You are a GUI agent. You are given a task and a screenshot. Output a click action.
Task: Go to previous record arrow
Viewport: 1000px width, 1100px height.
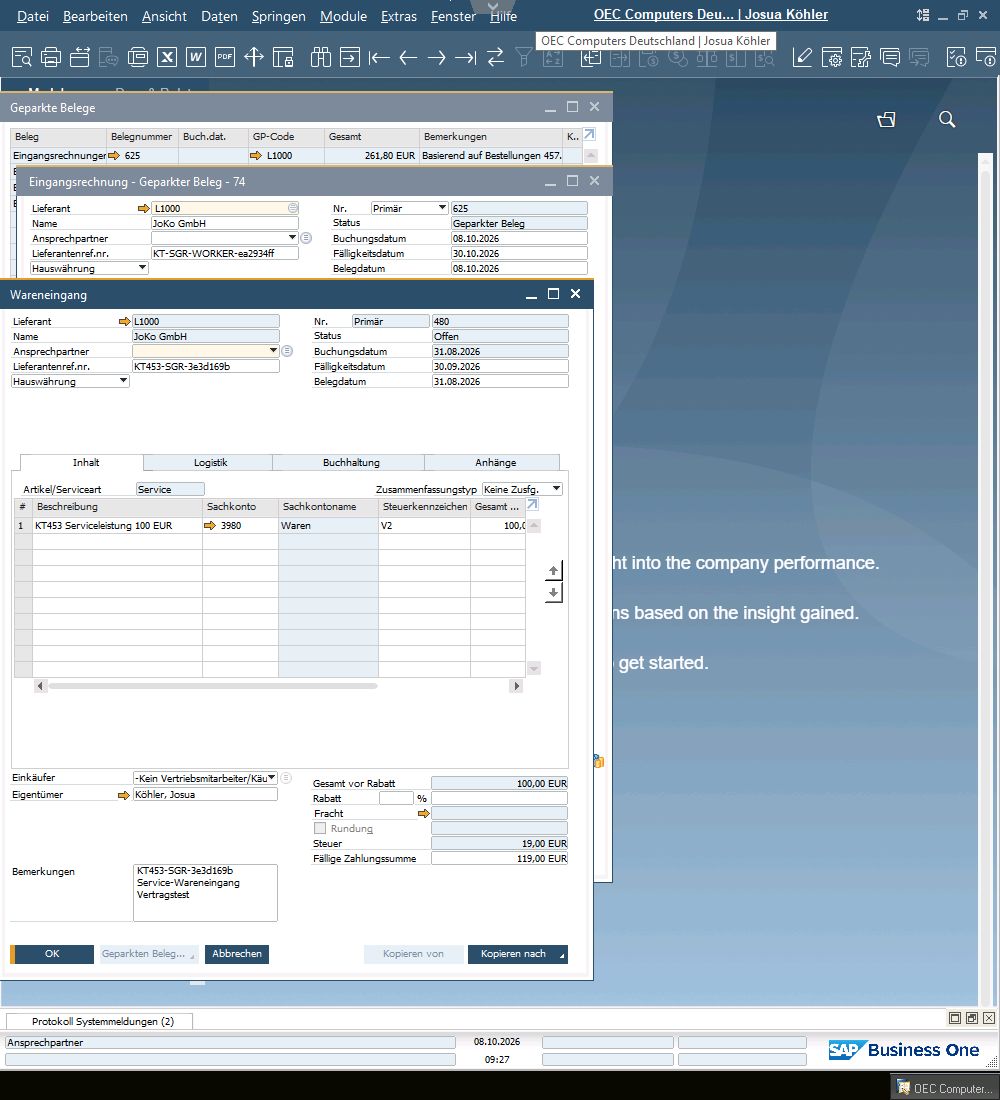coord(408,58)
